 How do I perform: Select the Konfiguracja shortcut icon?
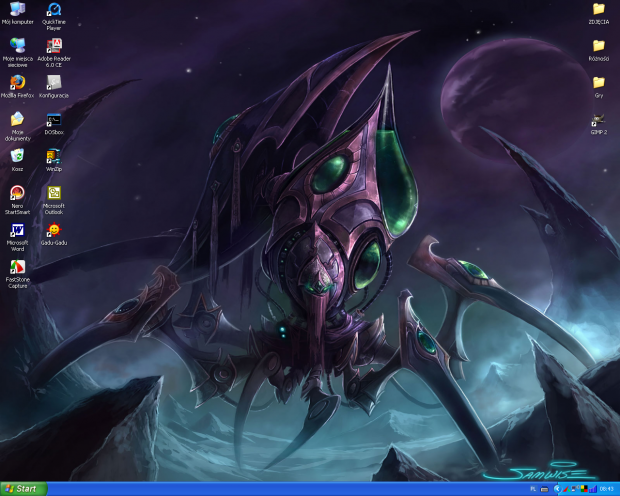(x=54, y=87)
